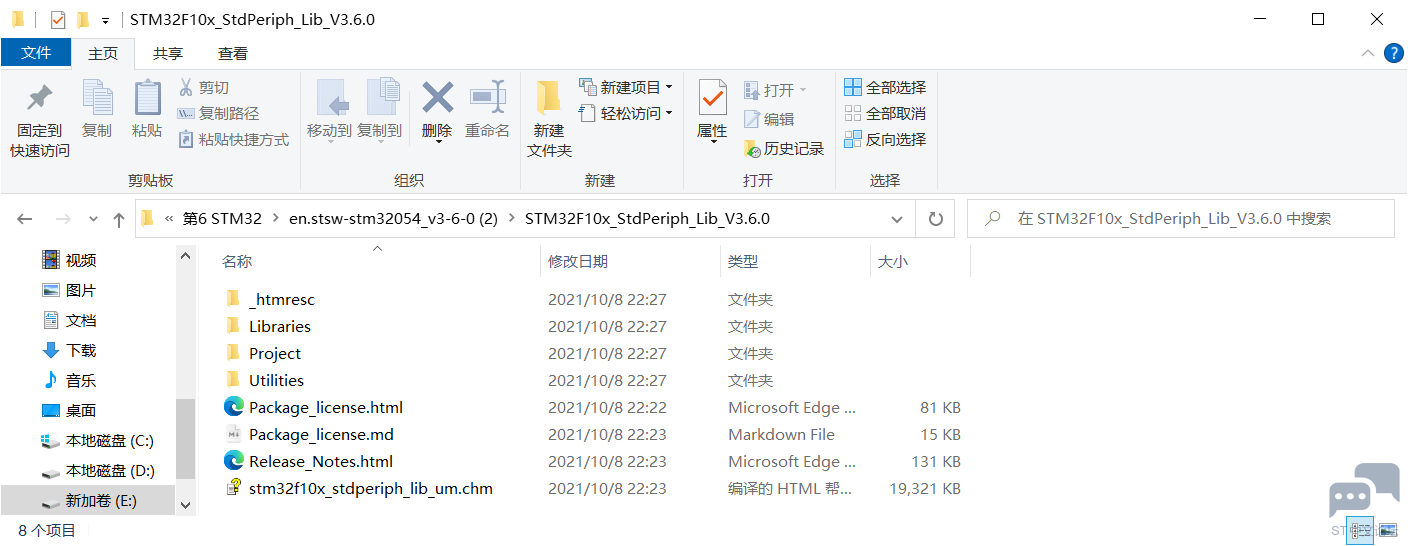Click the New Folder (新建文件夹) icon
The image size is (1408, 546).
point(548,98)
